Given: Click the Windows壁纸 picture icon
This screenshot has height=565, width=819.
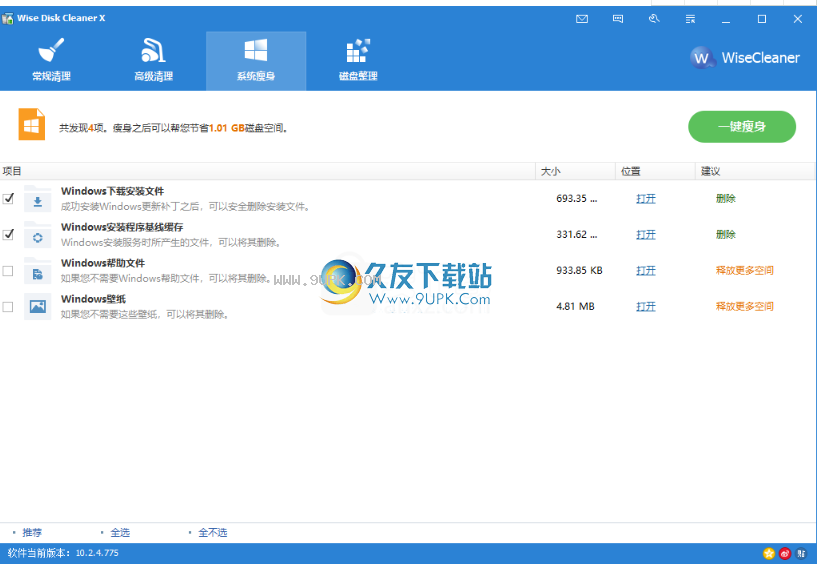Looking at the screenshot, I should point(38,307).
